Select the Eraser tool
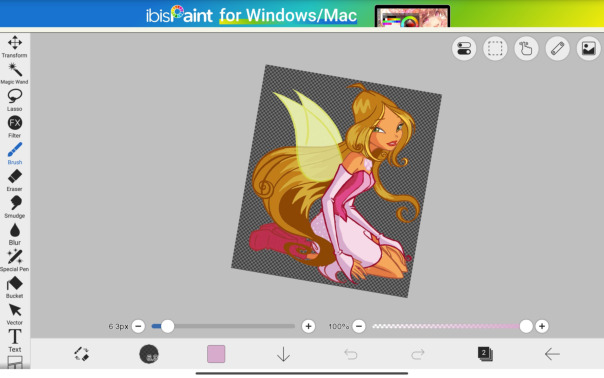The width and height of the screenshot is (604, 378). coord(15,180)
